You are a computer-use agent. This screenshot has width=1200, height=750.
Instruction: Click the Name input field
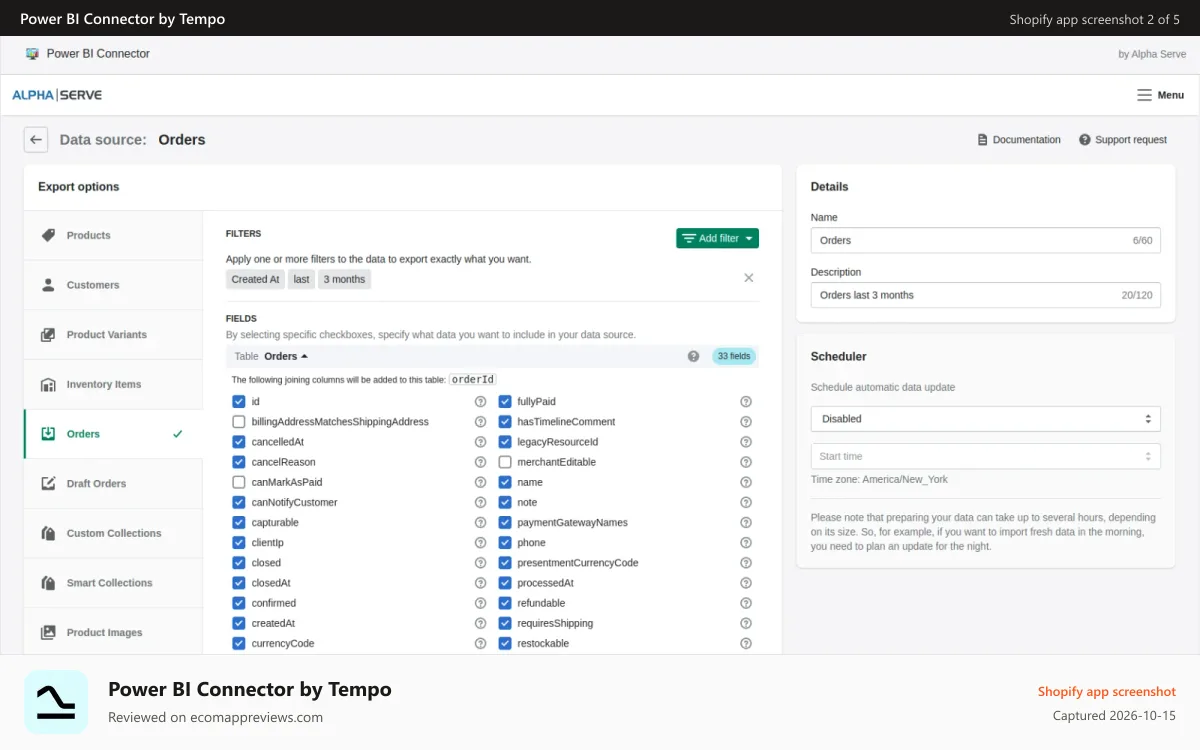point(986,240)
